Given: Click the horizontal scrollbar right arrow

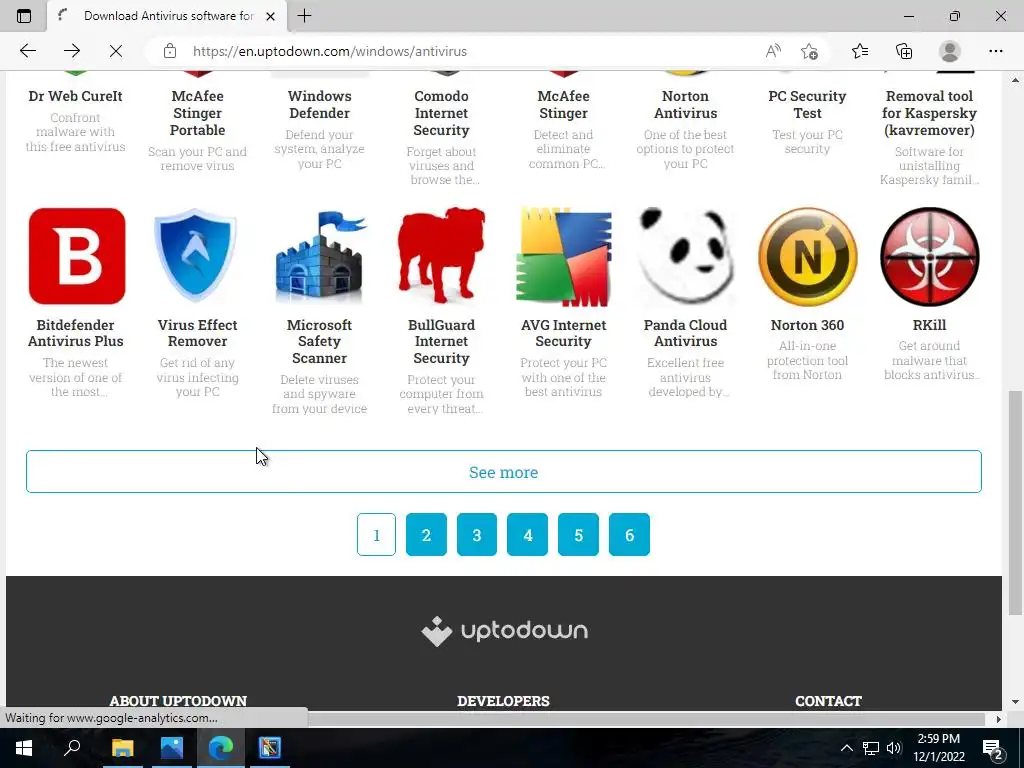Looking at the screenshot, I should [998, 719].
